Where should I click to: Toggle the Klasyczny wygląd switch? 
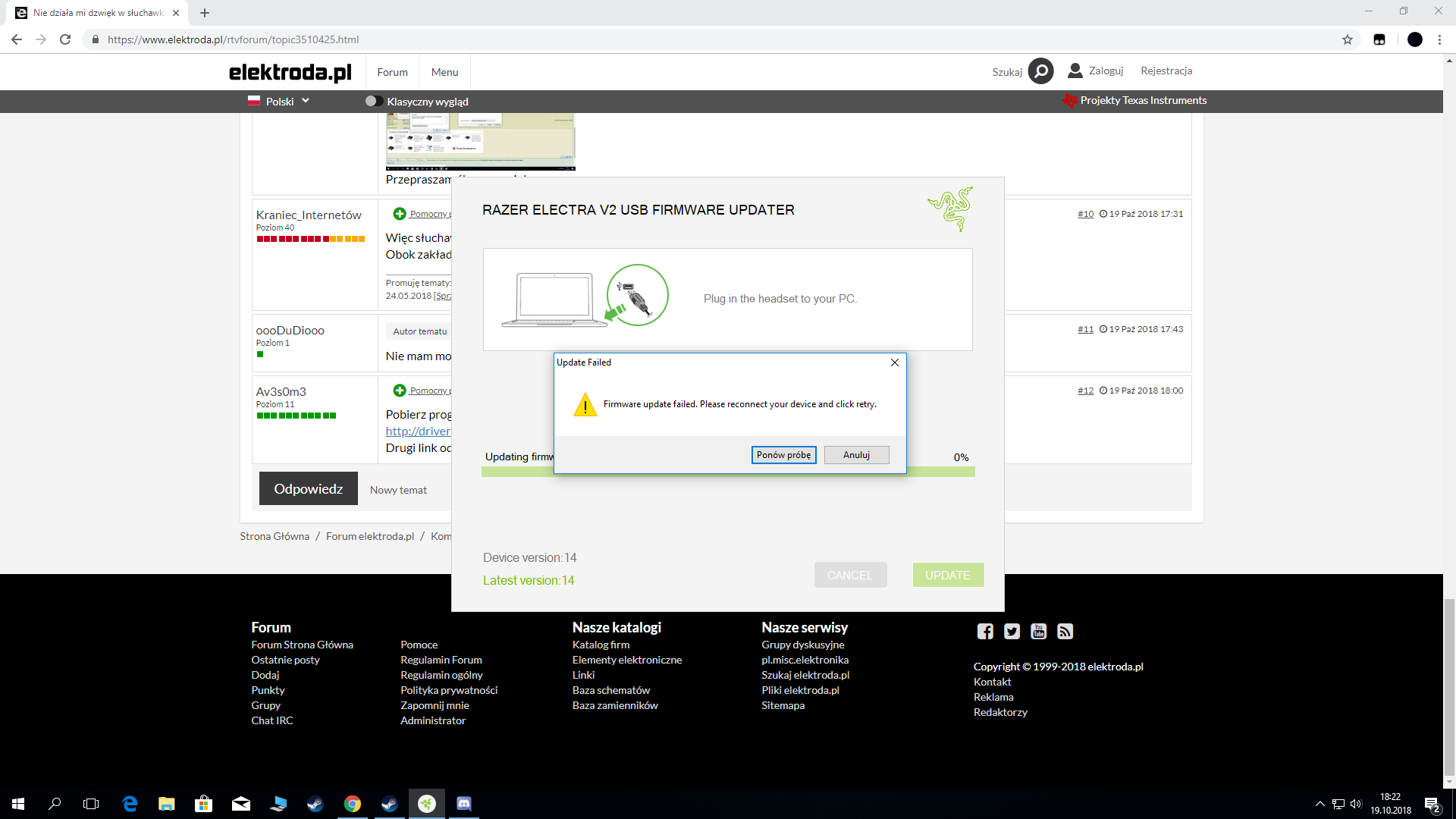point(373,101)
